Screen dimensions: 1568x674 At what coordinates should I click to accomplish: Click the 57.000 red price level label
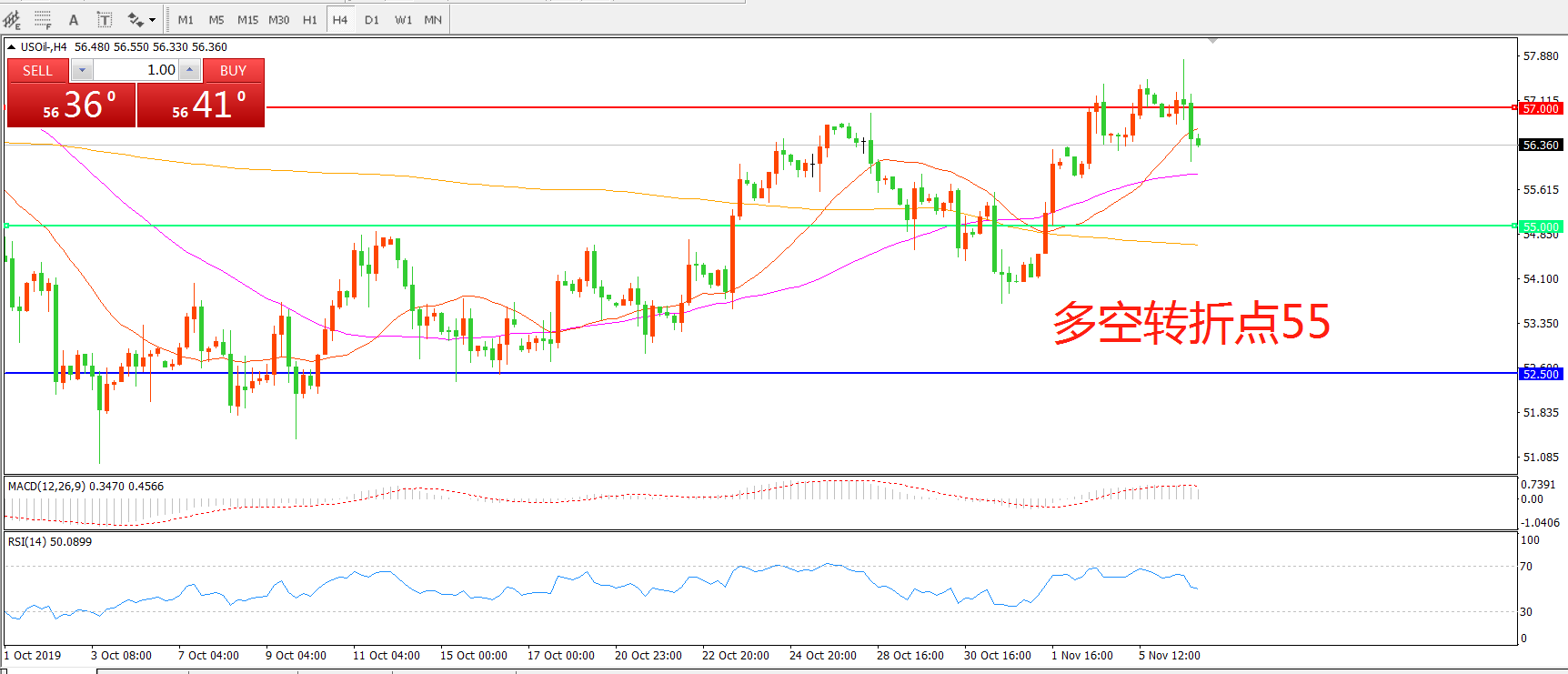coord(1541,108)
